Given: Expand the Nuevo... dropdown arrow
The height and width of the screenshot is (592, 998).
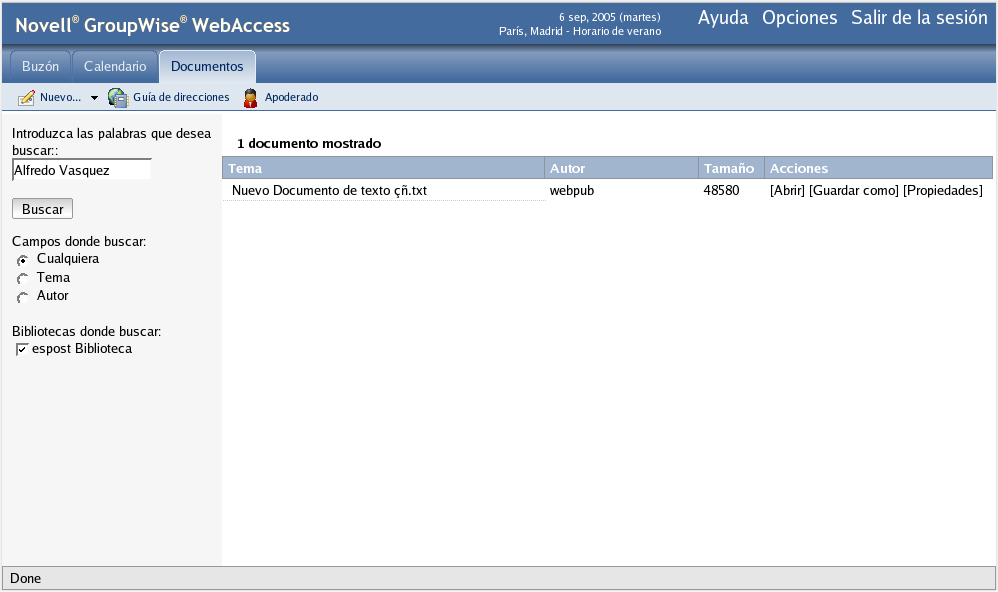Looking at the screenshot, I should point(93,97).
